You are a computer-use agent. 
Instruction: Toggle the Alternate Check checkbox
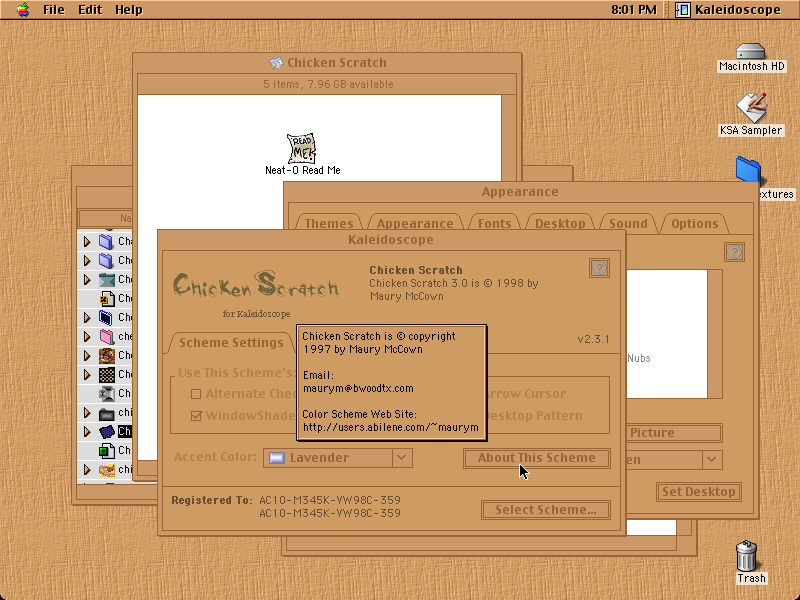pyautogui.click(x=196, y=394)
